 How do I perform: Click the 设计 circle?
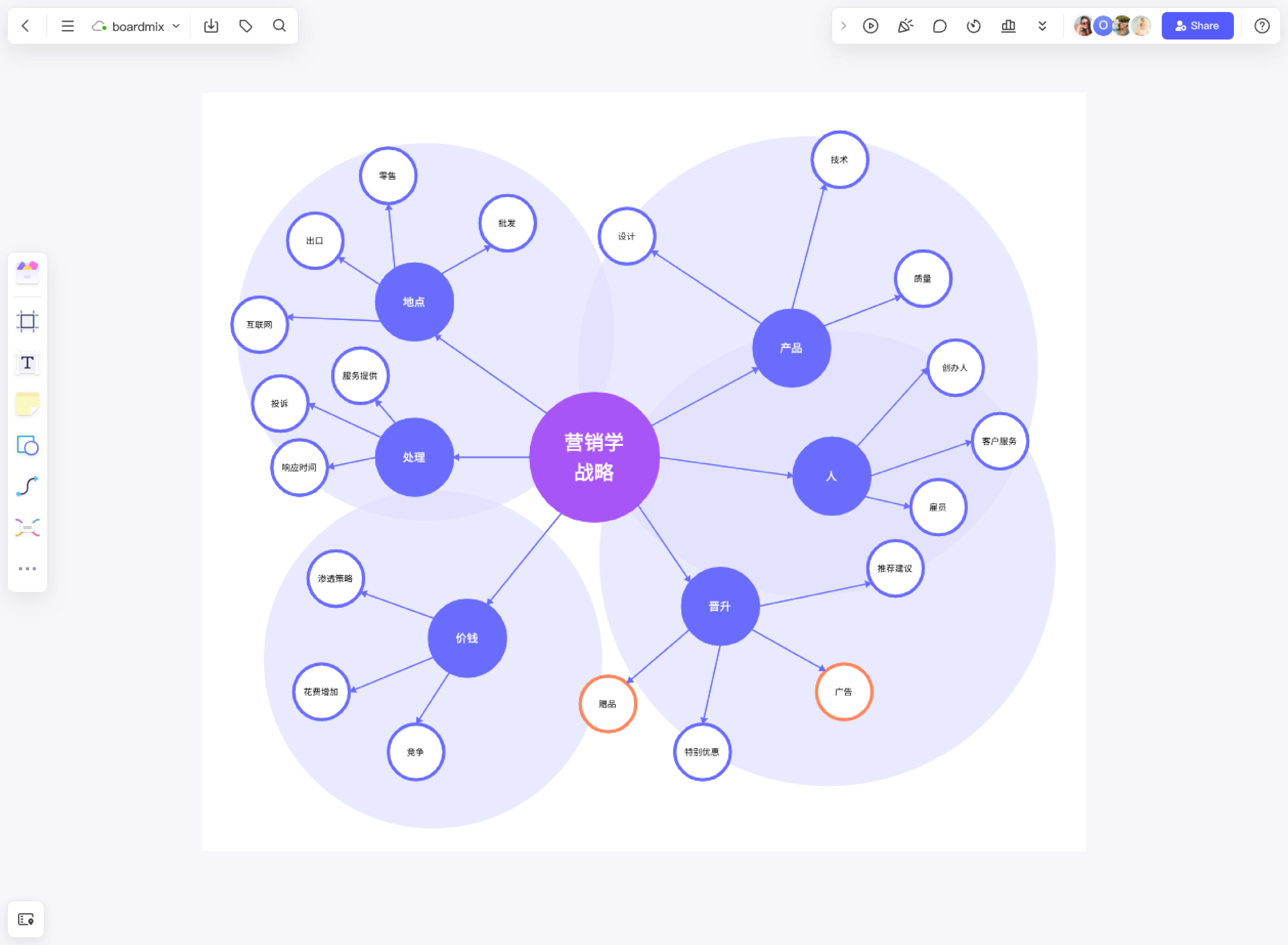coord(627,236)
